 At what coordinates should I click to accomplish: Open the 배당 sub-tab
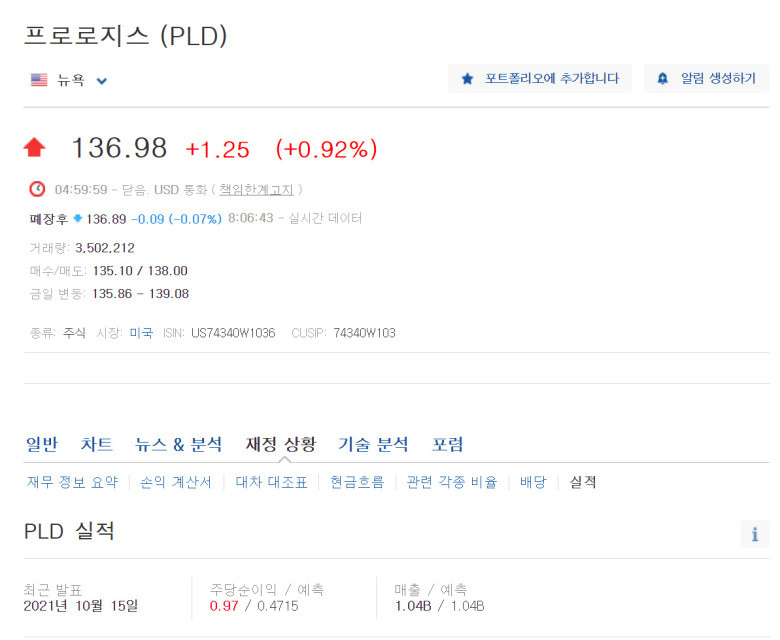tap(533, 482)
